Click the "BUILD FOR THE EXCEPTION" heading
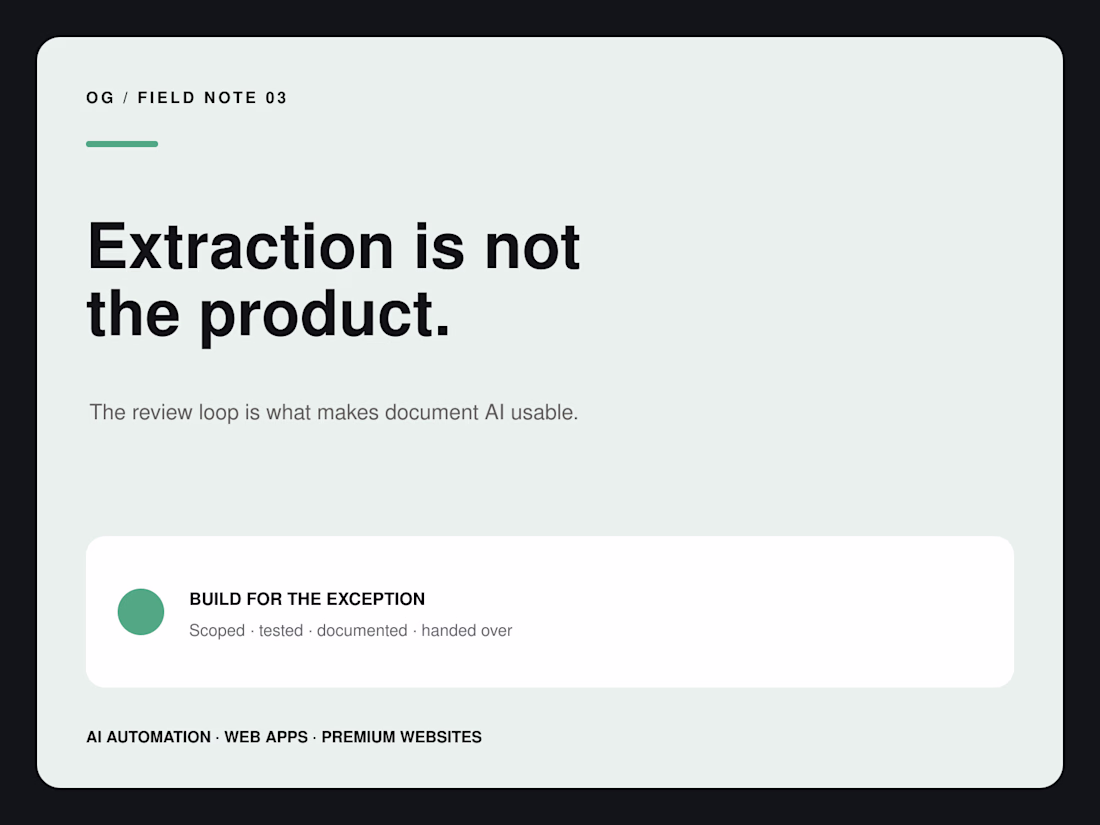 [307, 599]
